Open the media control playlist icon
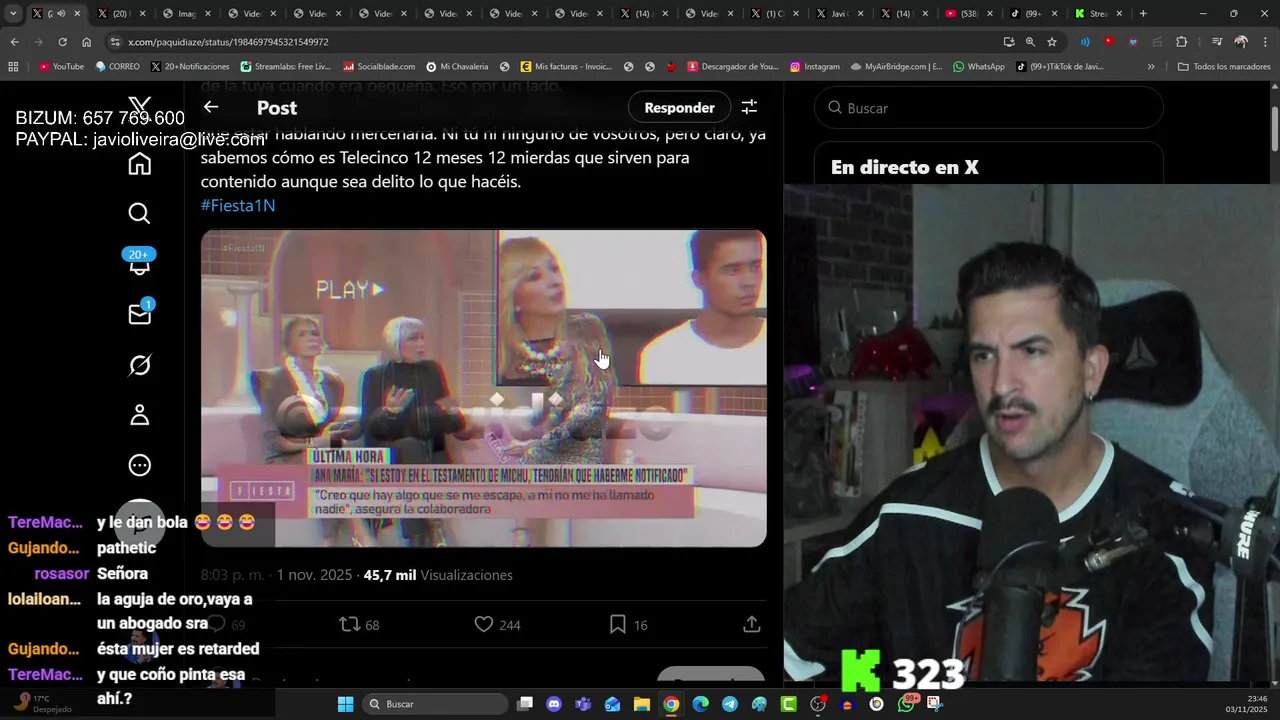Viewport: 1280px width, 720px height. tap(1217, 42)
